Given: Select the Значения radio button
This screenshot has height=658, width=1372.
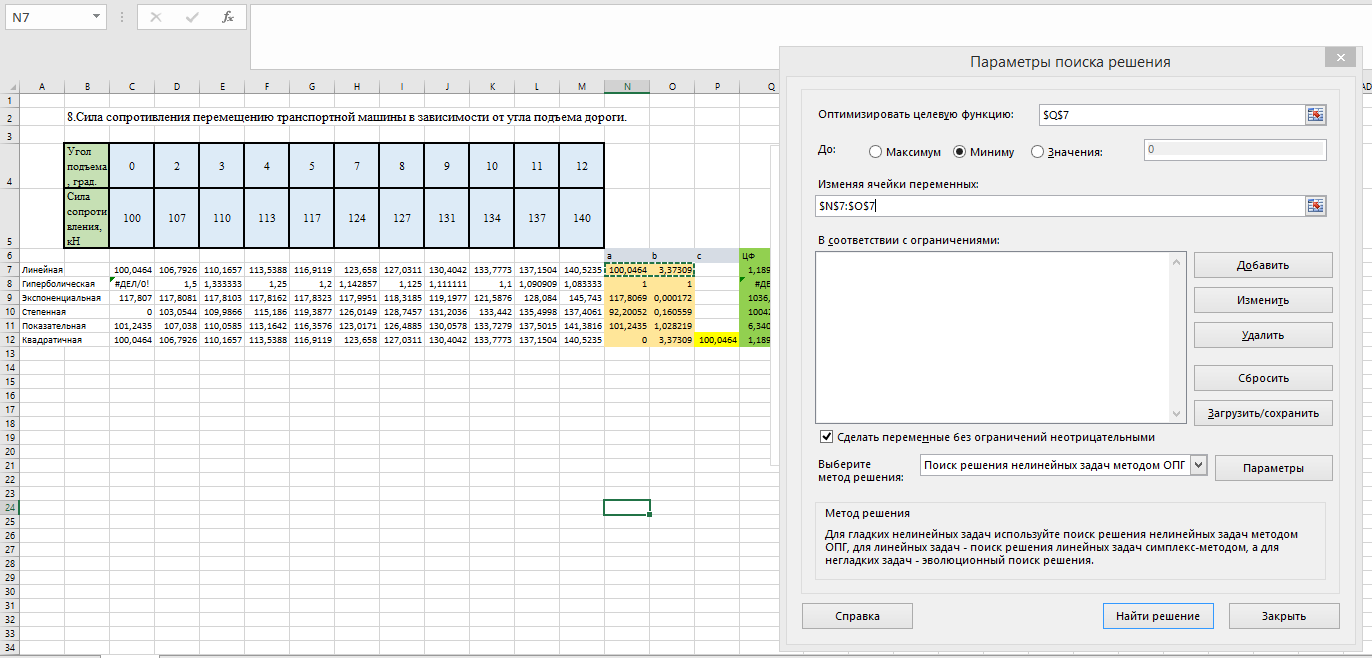Looking at the screenshot, I should pyautogui.click(x=1037, y=152).
